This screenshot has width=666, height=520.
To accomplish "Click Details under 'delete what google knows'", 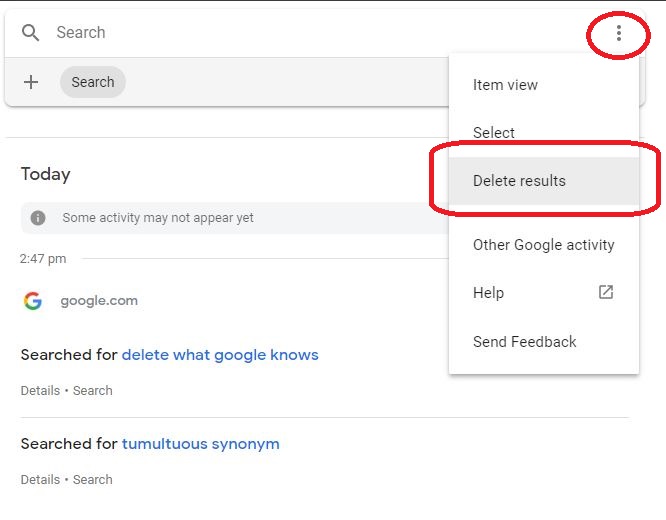I will point(40,391).
